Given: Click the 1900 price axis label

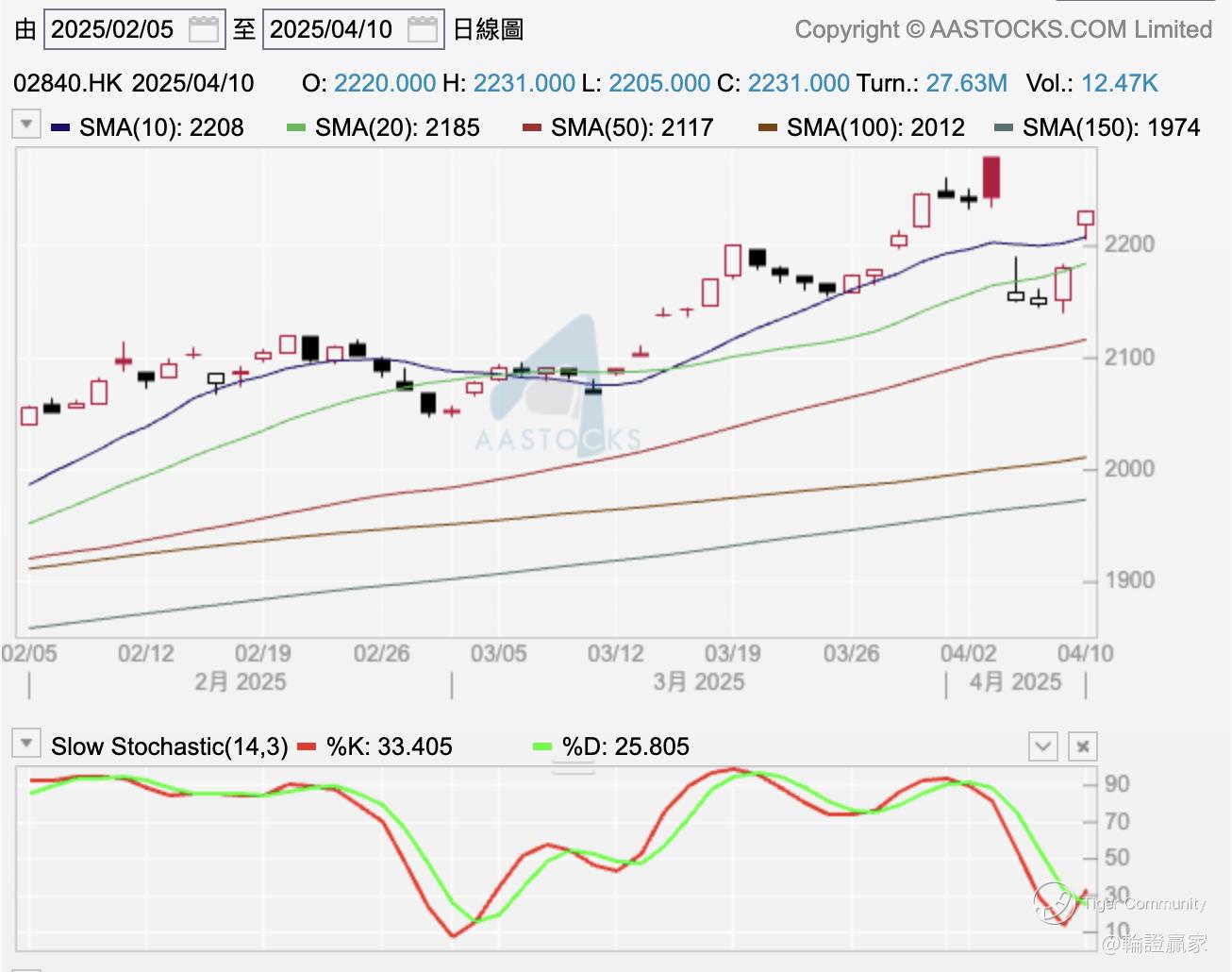Looking at the screenshot, I should point(1130,580).
